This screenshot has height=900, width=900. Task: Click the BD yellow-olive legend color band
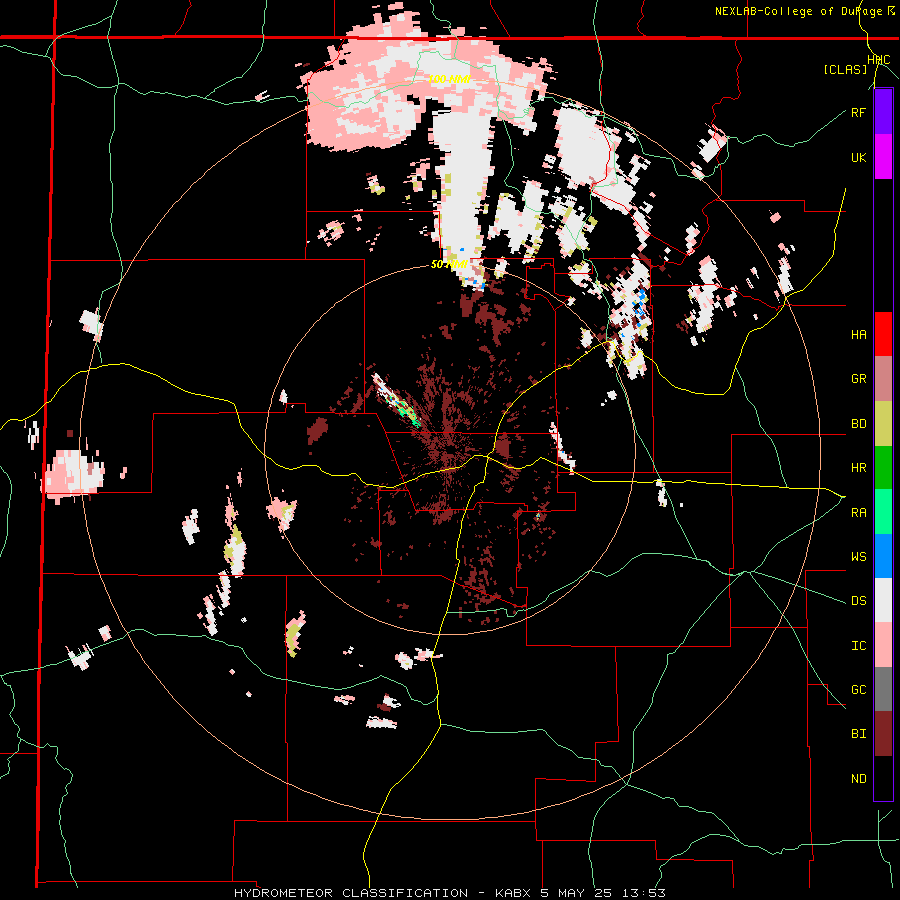tap(883, 424)
